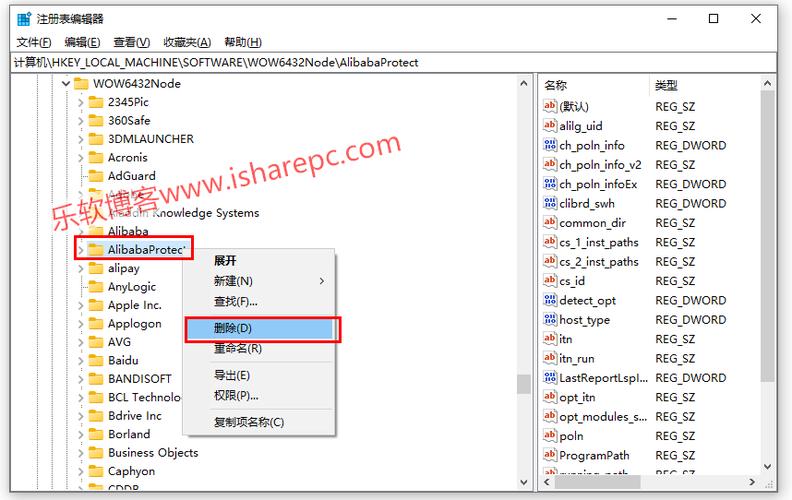792x500 pixels.
Task: Click the values pane scroll-down arrow
Action: coord(767,466)
